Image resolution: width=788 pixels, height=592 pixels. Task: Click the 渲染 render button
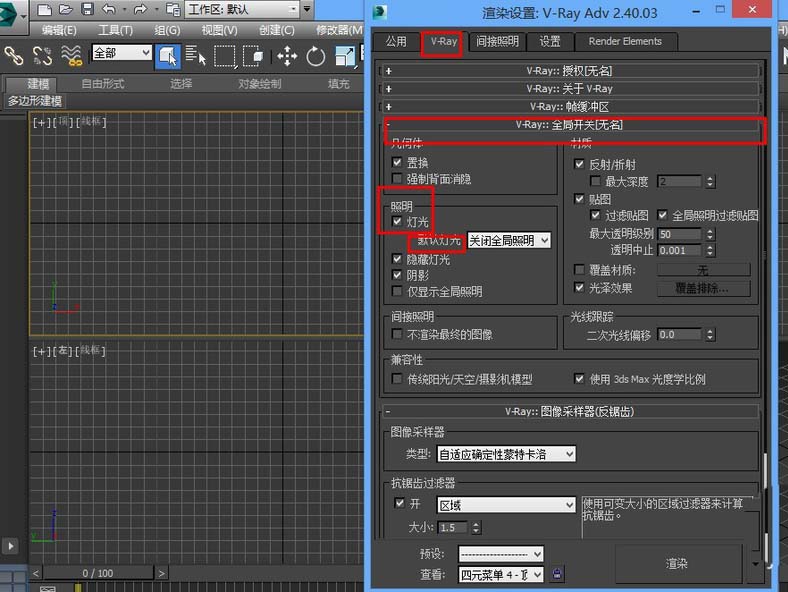point(676,563)
